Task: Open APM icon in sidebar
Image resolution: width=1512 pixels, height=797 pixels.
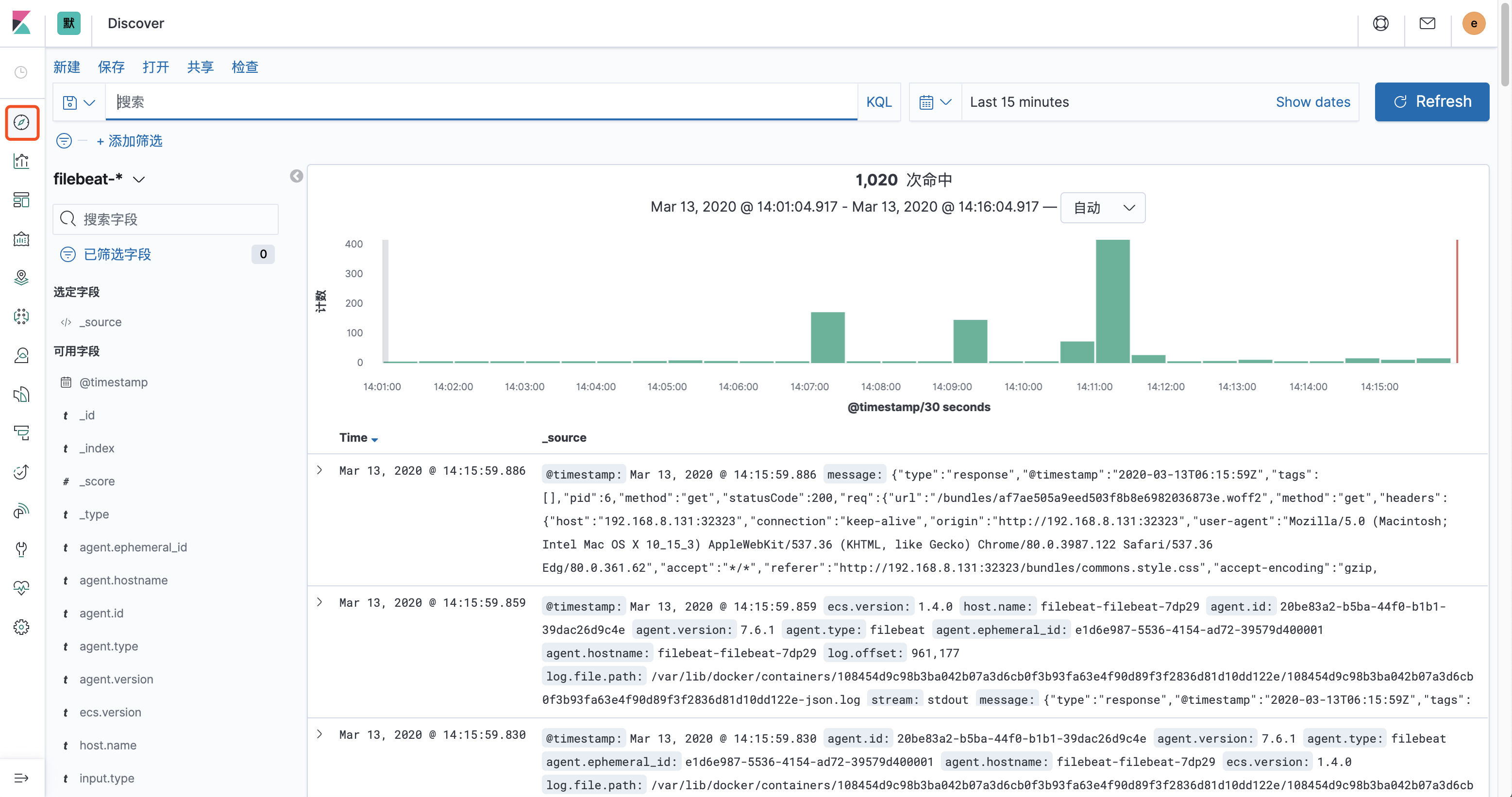Action: tap(22, 432)
